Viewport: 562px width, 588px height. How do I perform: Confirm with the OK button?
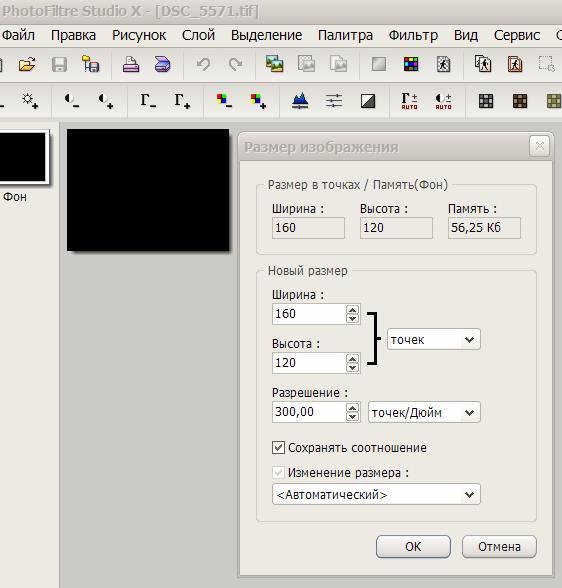pos(413,546)
